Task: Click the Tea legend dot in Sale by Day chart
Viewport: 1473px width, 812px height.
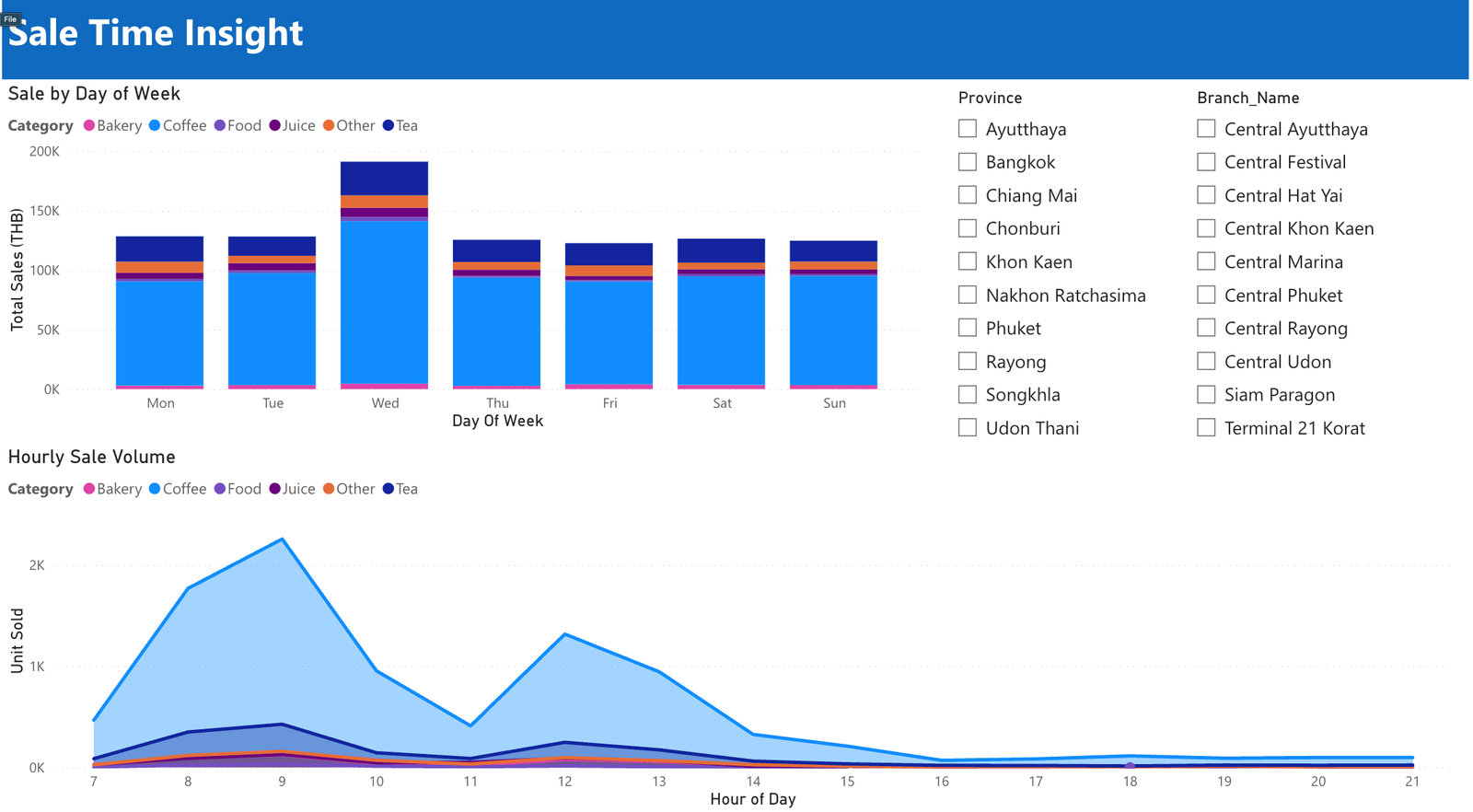Action: click(389, 125)
